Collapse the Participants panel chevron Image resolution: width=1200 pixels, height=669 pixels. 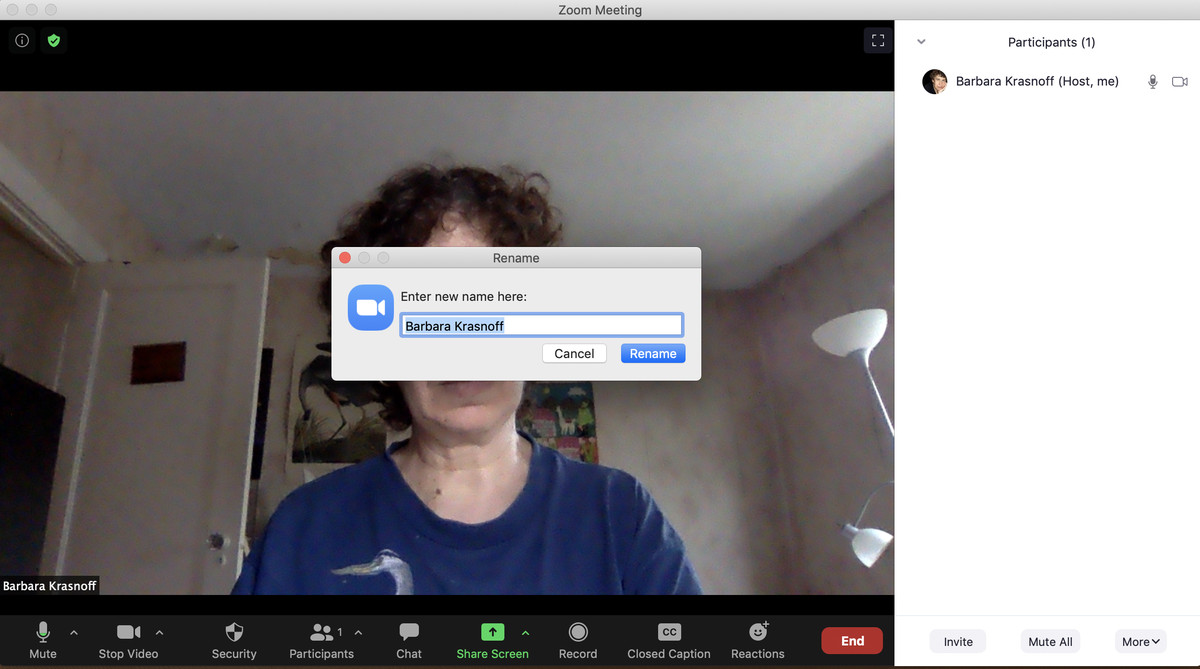point(921,42)
